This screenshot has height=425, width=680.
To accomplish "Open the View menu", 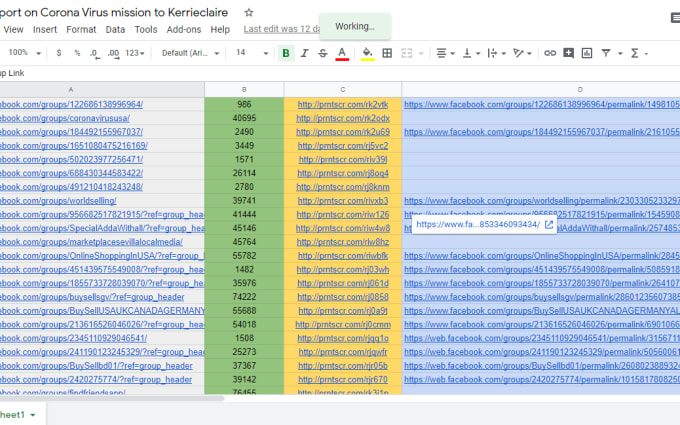I will [x=13, y=29].
